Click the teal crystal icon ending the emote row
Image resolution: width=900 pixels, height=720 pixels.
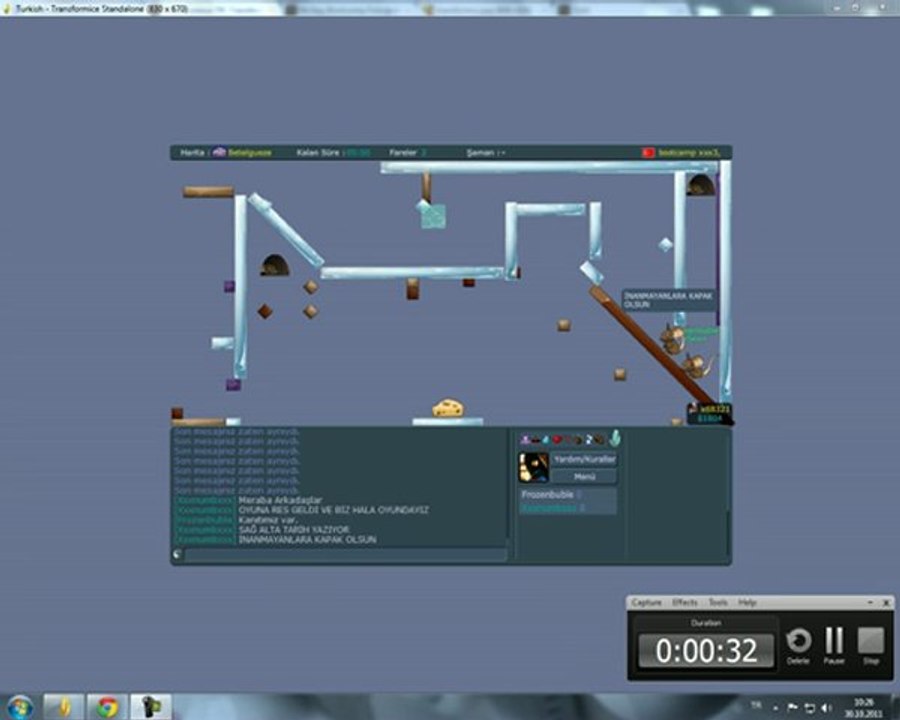[615, 439]
